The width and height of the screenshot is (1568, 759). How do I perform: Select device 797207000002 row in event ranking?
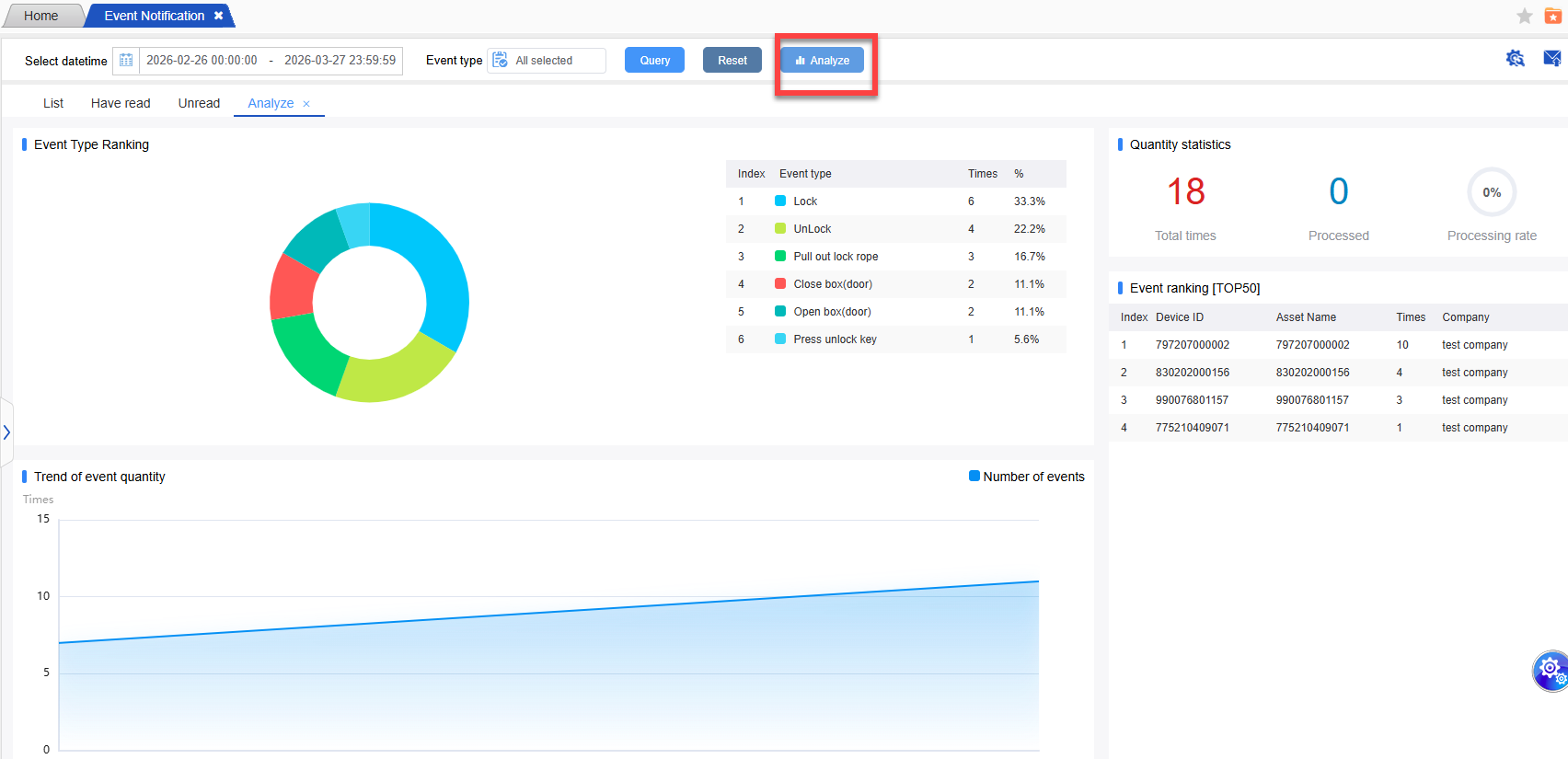pos(1192,345)
